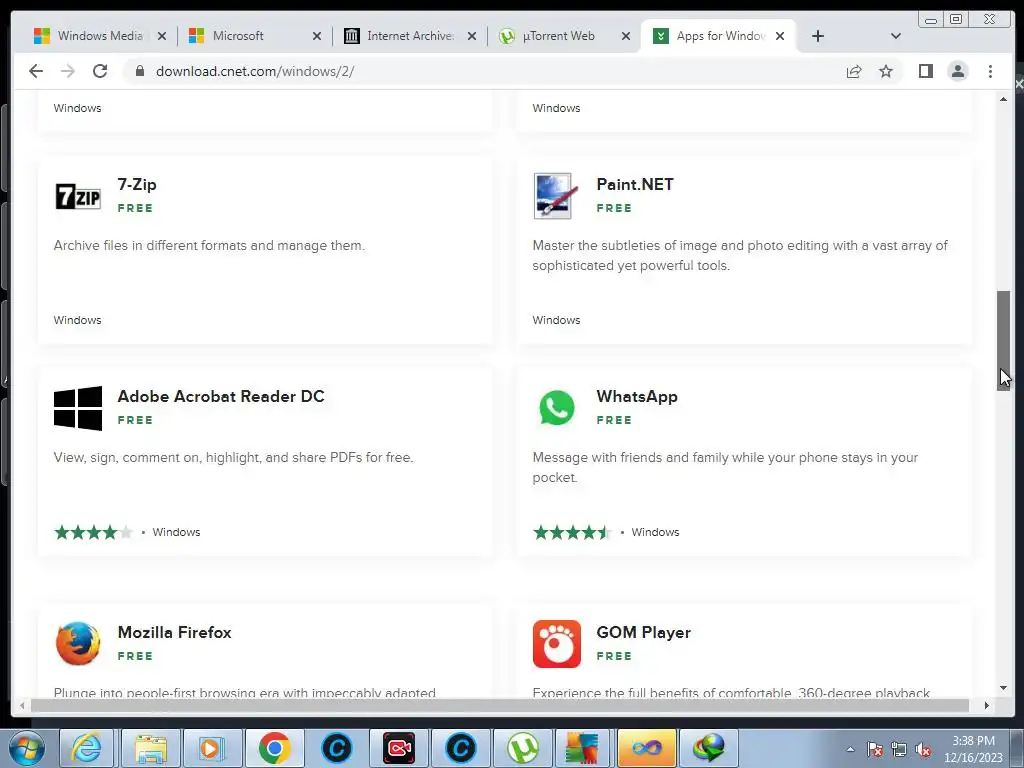Click the muted volume tray icon
1024x768 pixels.
coord(923,750)
